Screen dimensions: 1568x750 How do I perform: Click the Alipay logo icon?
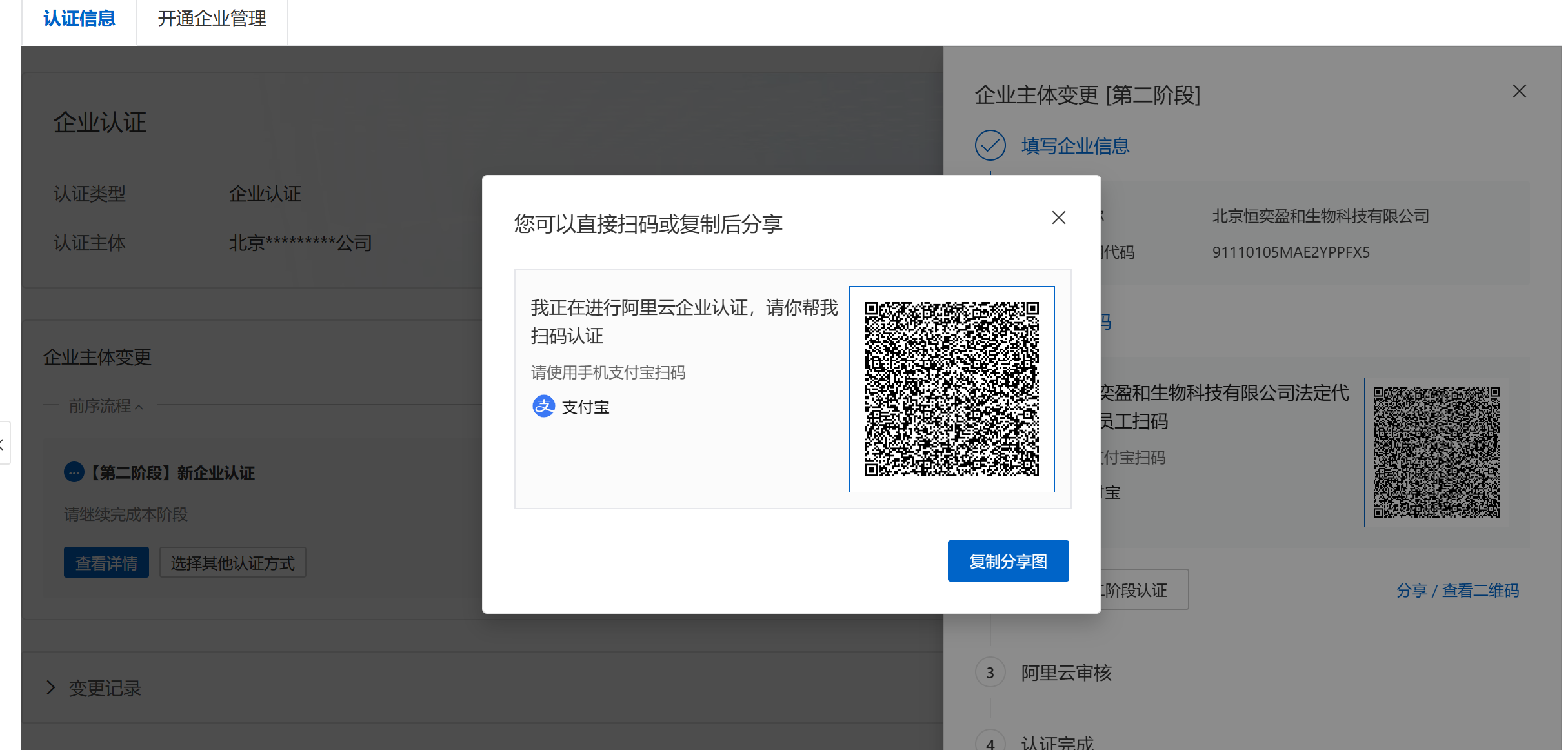543,407
